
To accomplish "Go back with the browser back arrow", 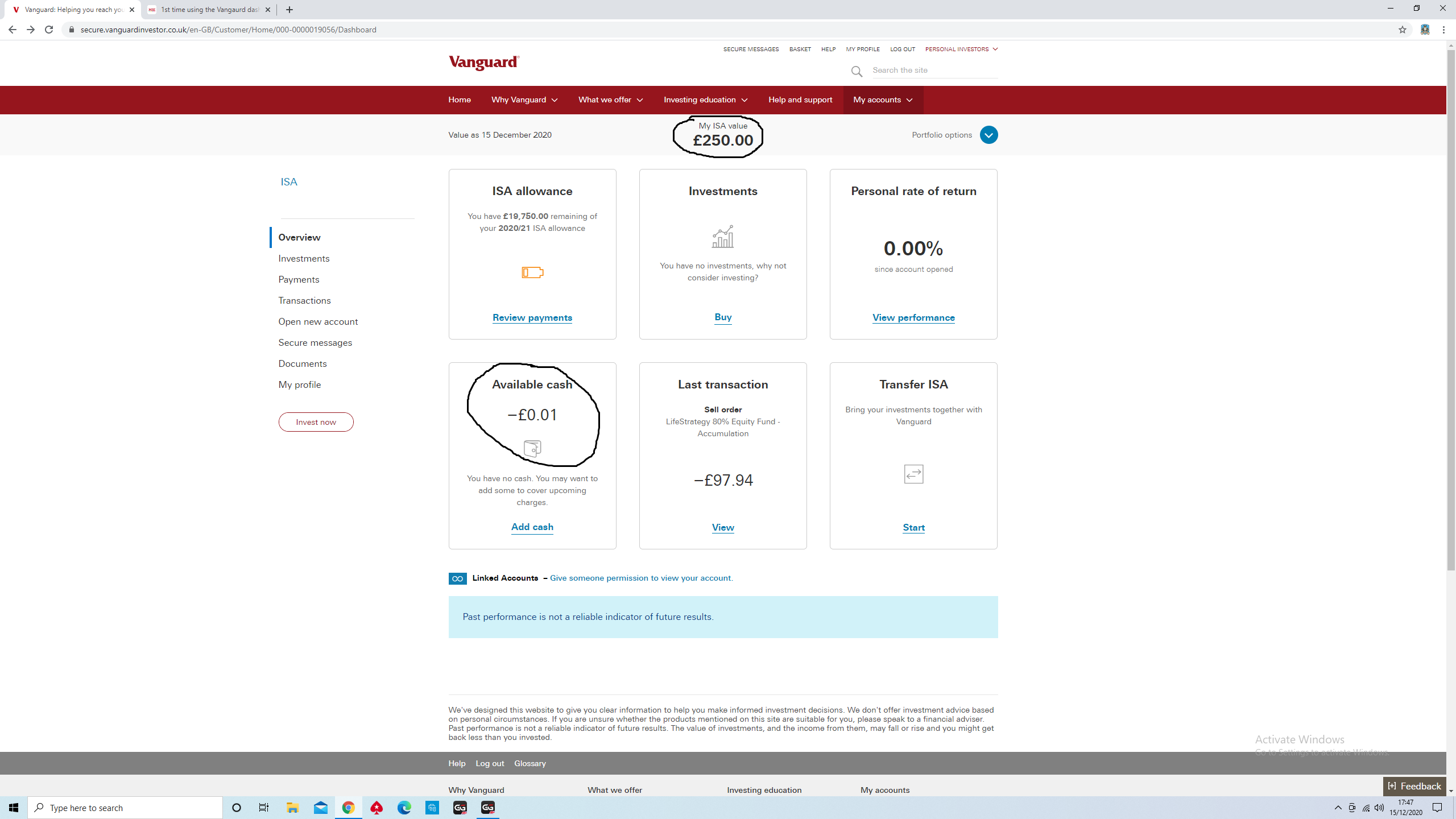I will coord(12,30).
